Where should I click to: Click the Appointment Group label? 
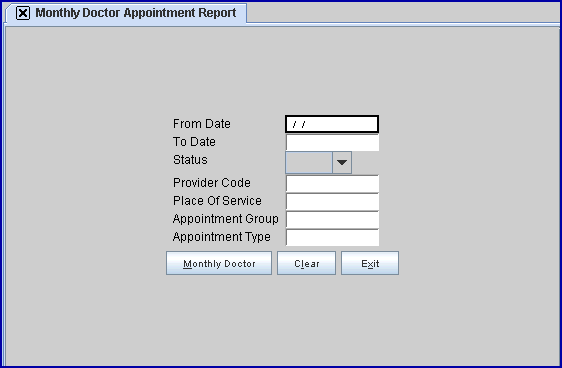coord(225,219)
